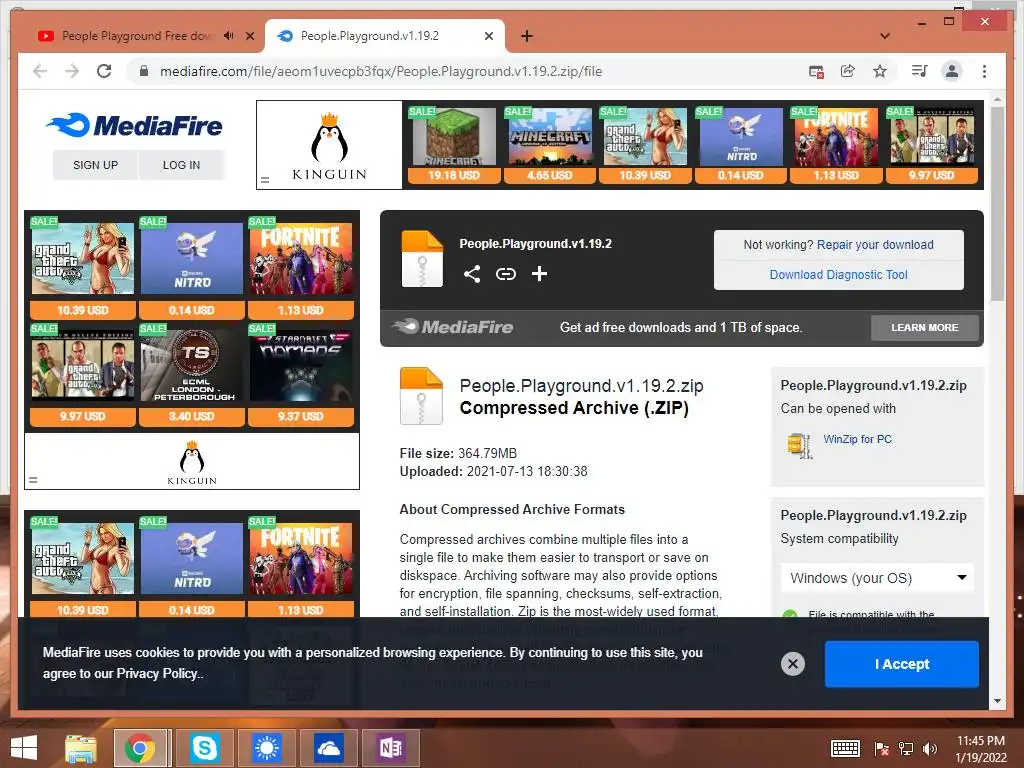Viewport: 1024px width, 768px height.
Task: Click the volume tray icon
Action: pos(930,748)
